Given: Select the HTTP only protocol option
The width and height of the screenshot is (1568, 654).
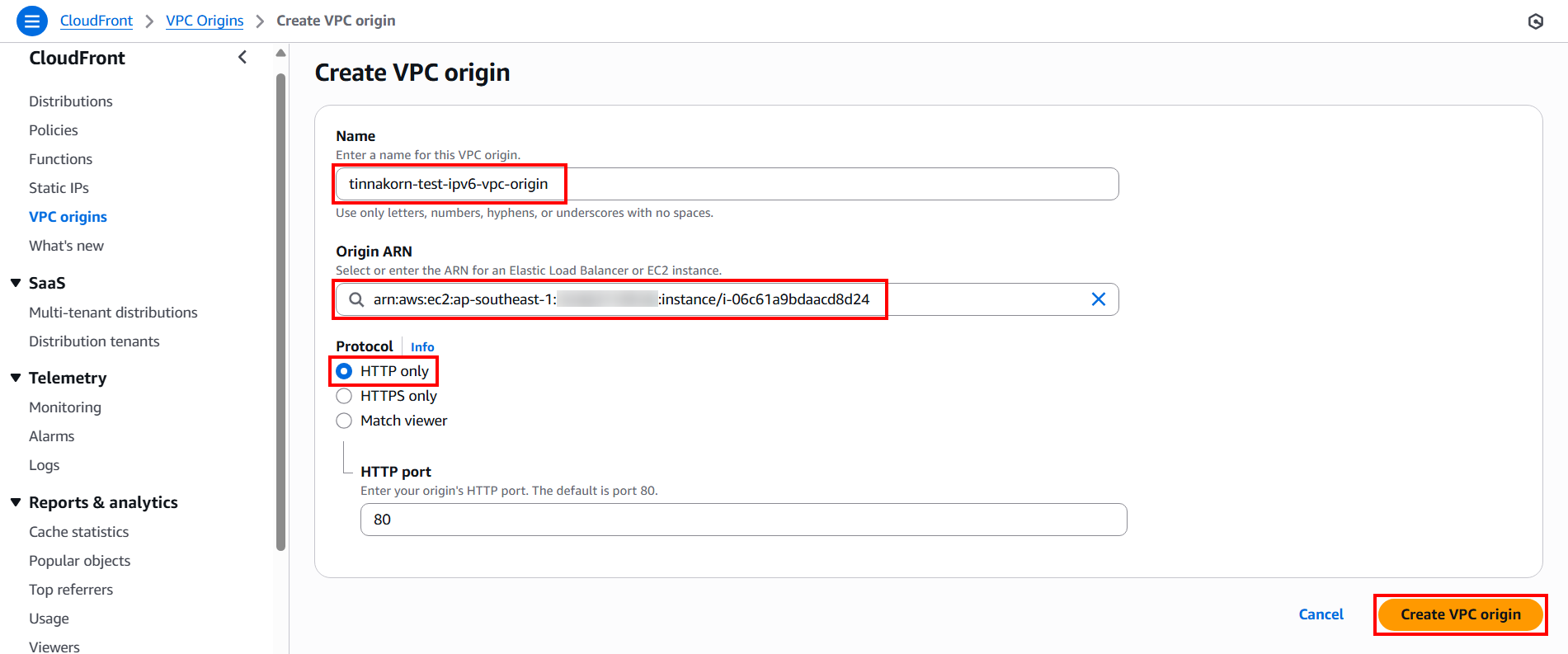Looking at the screenshot, I should (x=344, y=371).
